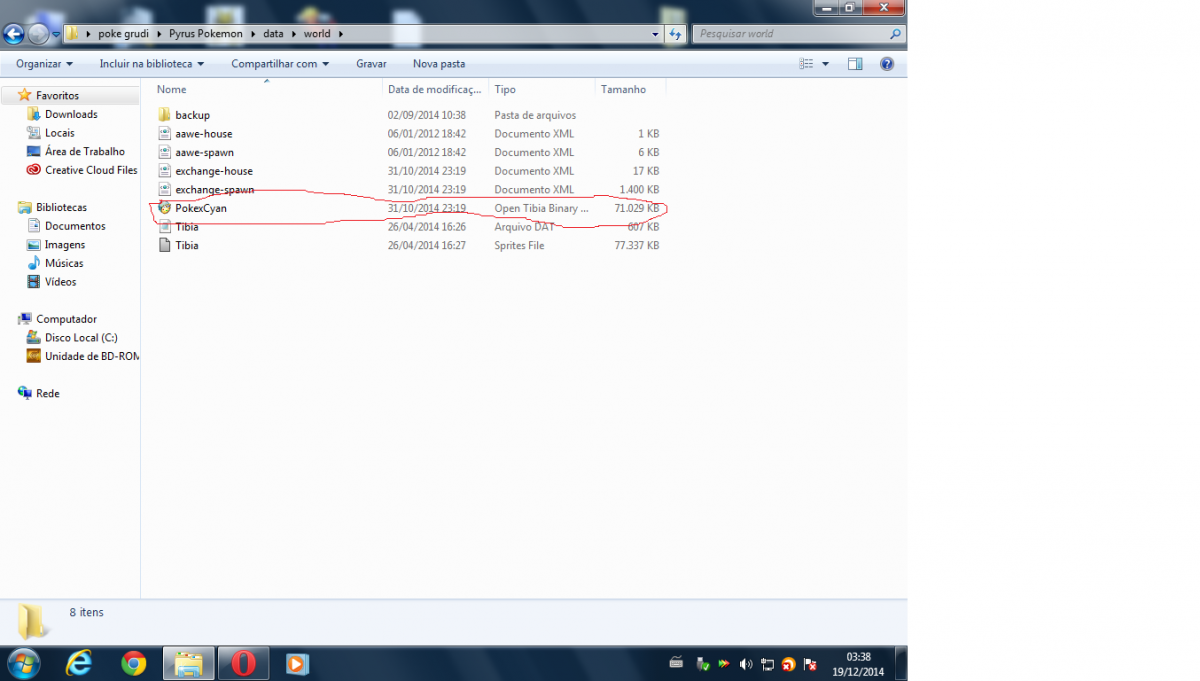Click the 'Sprites File' type cell for Tibia
The height and width of the screenshot is (681, 1200).
[x=519, y=245]
